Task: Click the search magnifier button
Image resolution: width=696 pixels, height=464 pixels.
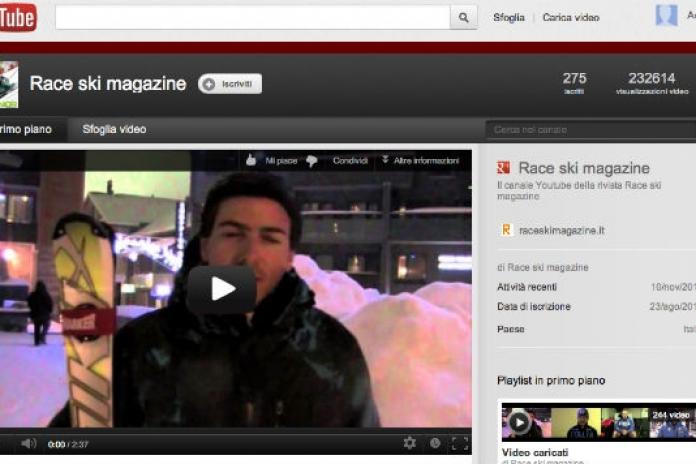Action: point(463,17)
